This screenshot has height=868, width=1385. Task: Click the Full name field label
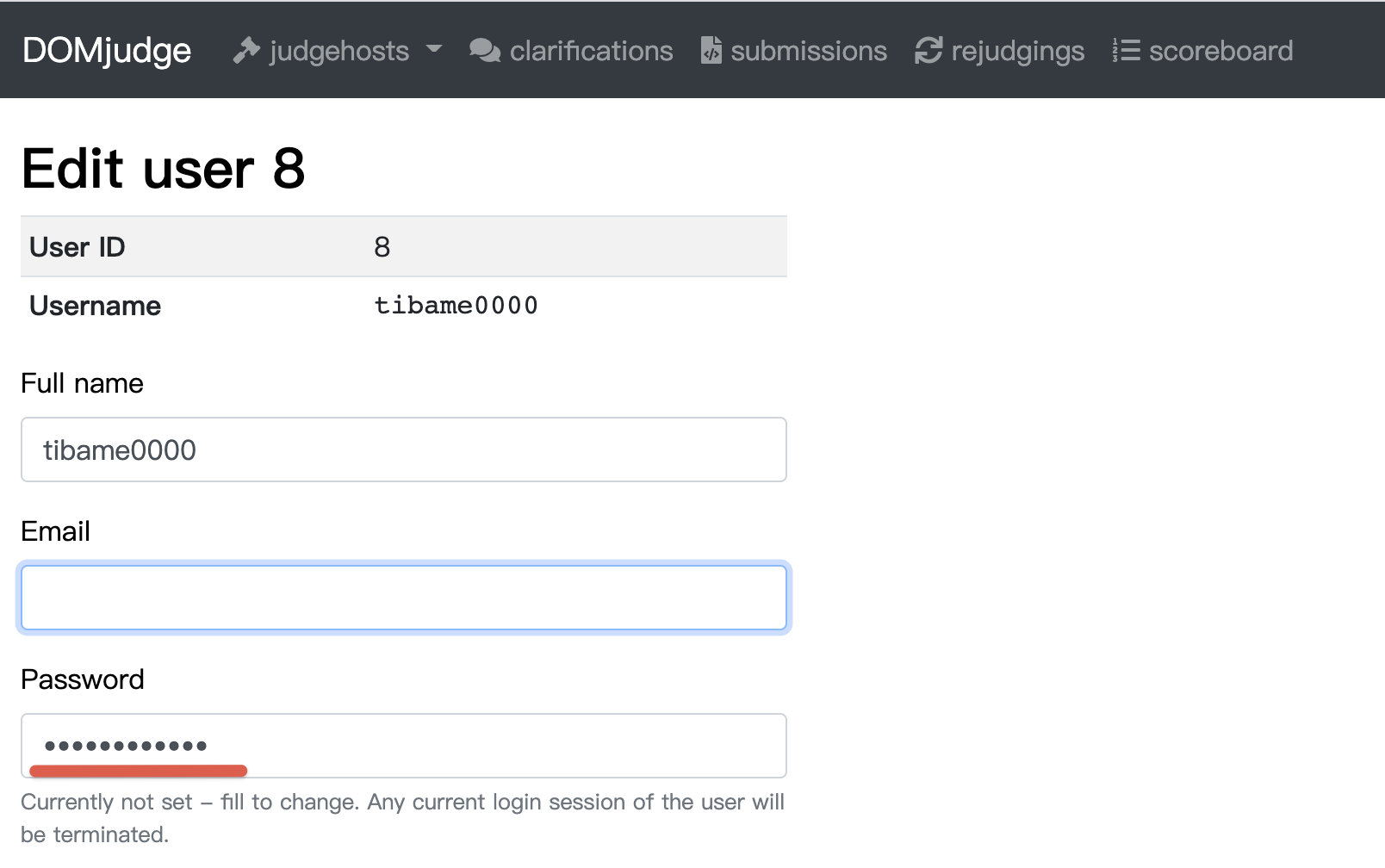[x=83, y=383]
